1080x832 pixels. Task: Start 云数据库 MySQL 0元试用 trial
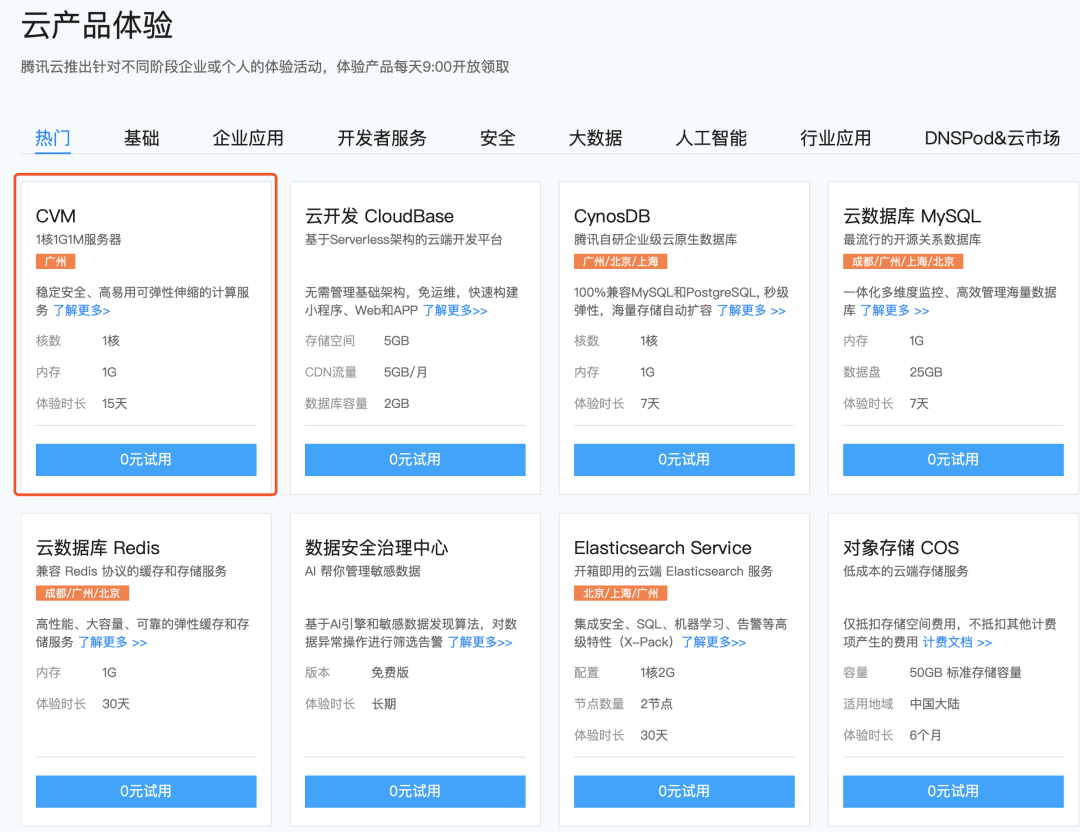[953, 459]
